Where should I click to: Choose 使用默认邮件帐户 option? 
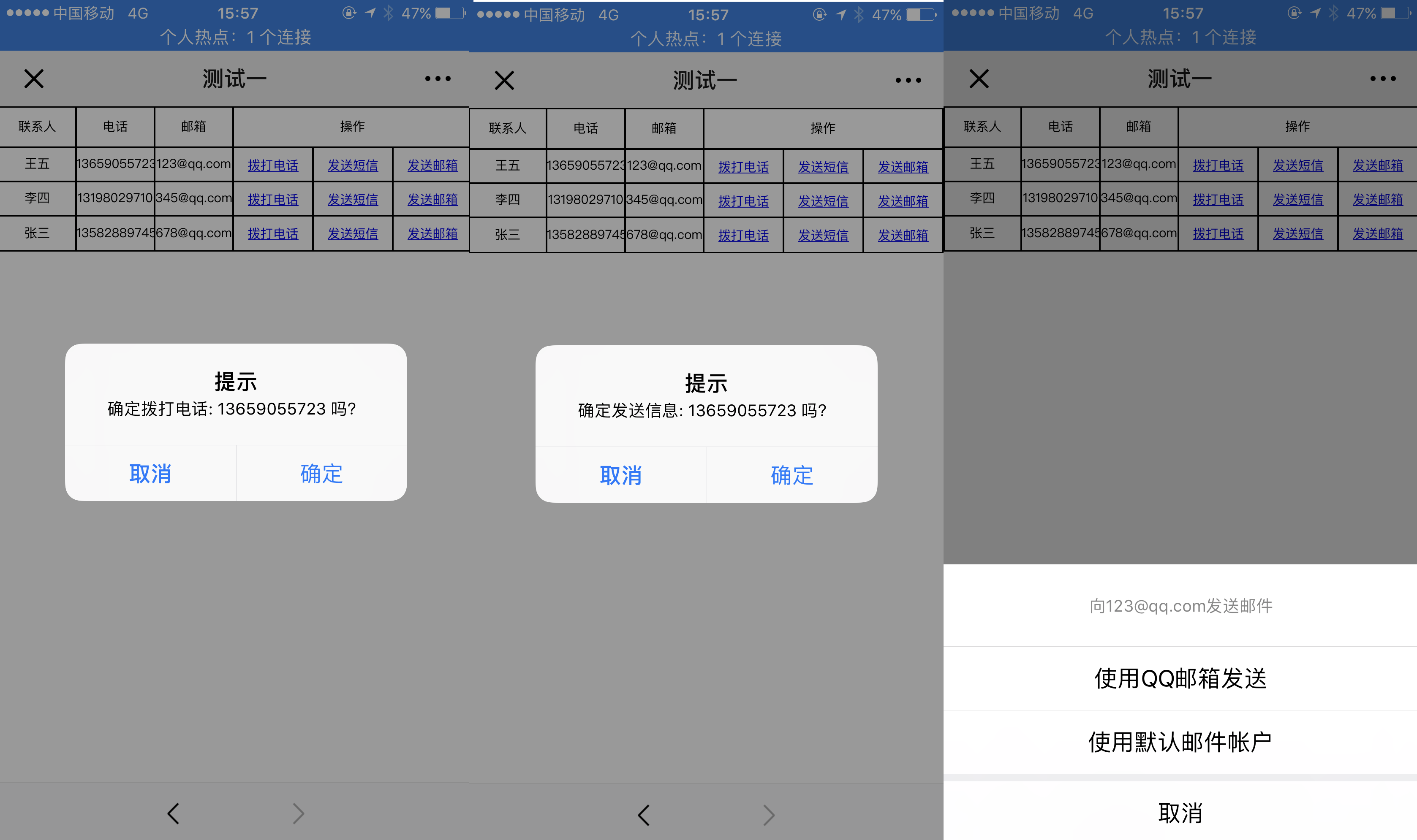click(1180, 742)
